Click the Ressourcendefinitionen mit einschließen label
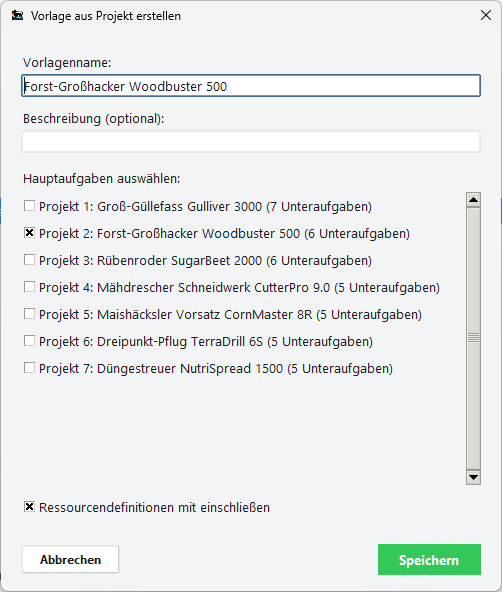Image resolution: width=502 pixels, height=592 pixels. click(154, 507)
